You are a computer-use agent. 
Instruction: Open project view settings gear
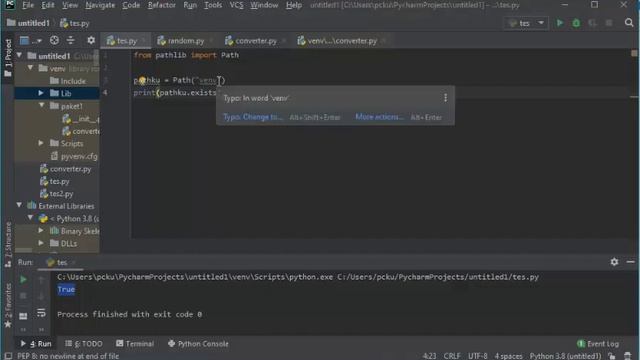click(x=91, y=40)
